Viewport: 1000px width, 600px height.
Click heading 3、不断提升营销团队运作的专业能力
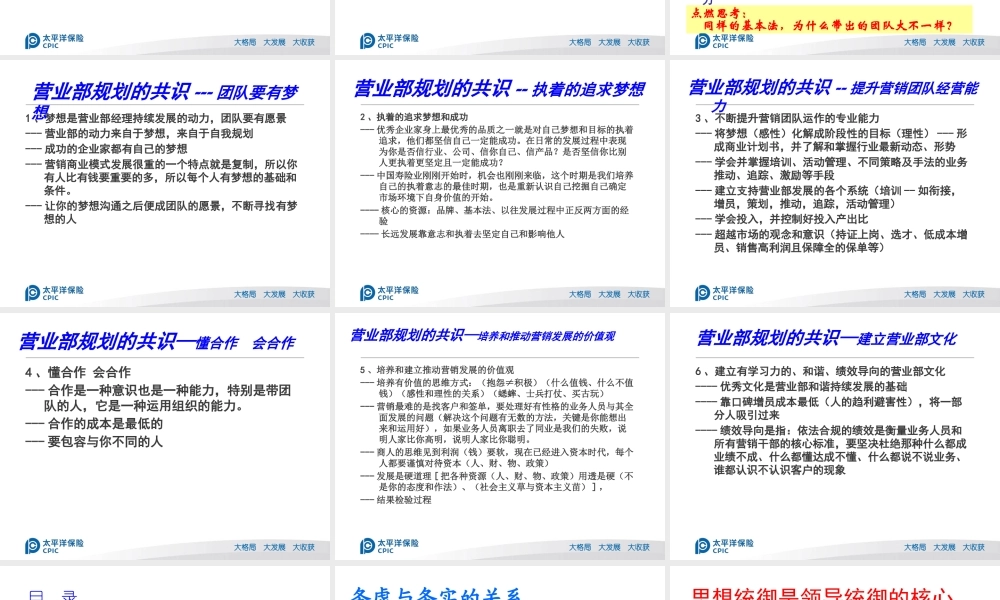[787, 118]
